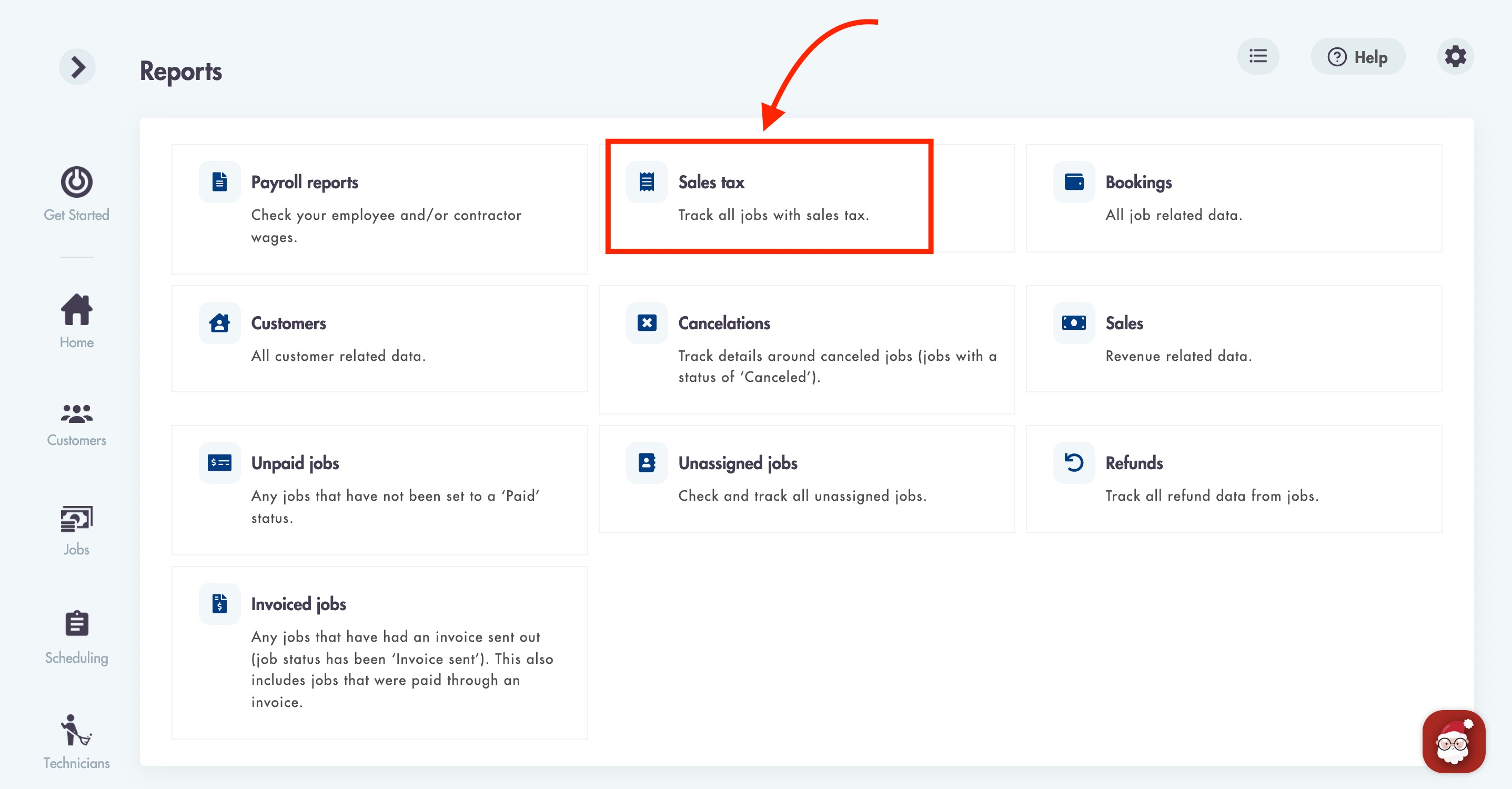Expand the sidebar with the chevron arrow

[77, 66]
